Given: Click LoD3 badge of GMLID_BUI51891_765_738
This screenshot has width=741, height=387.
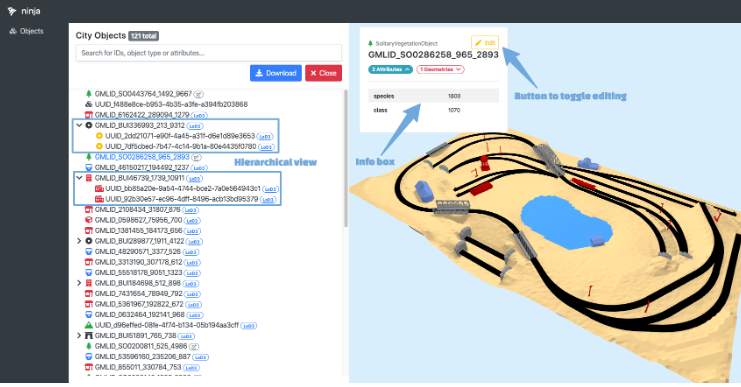Looking at the screenshot, I should coord(186,336).
